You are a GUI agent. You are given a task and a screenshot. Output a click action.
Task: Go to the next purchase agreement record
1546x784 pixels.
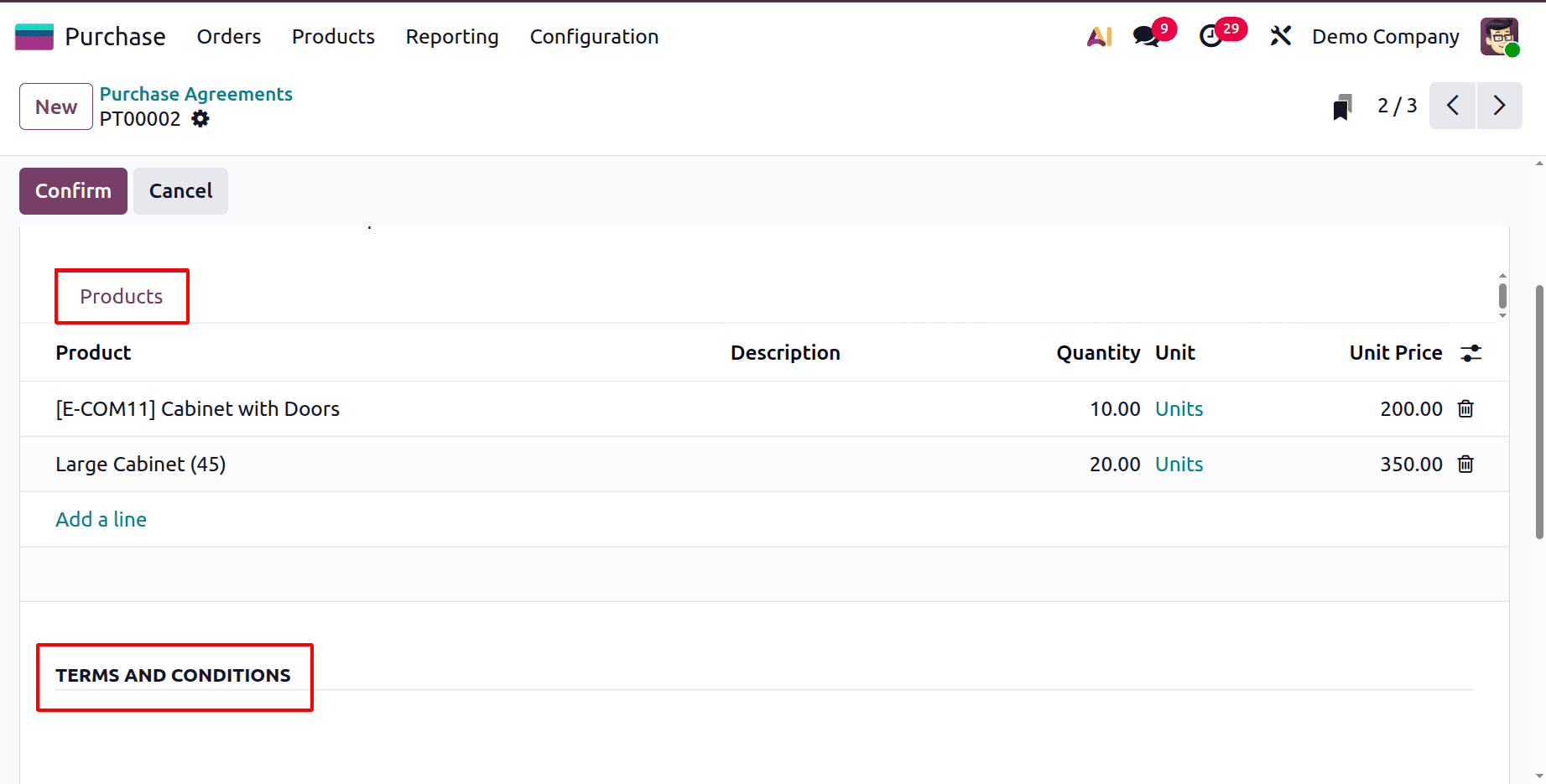pos(1499,106)
